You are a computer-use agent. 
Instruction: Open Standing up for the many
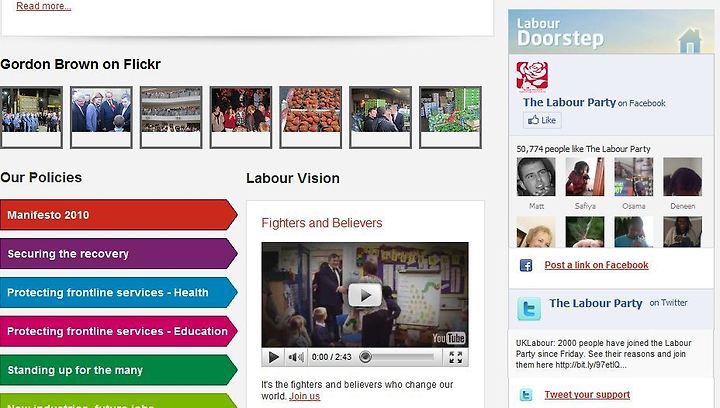118,370
